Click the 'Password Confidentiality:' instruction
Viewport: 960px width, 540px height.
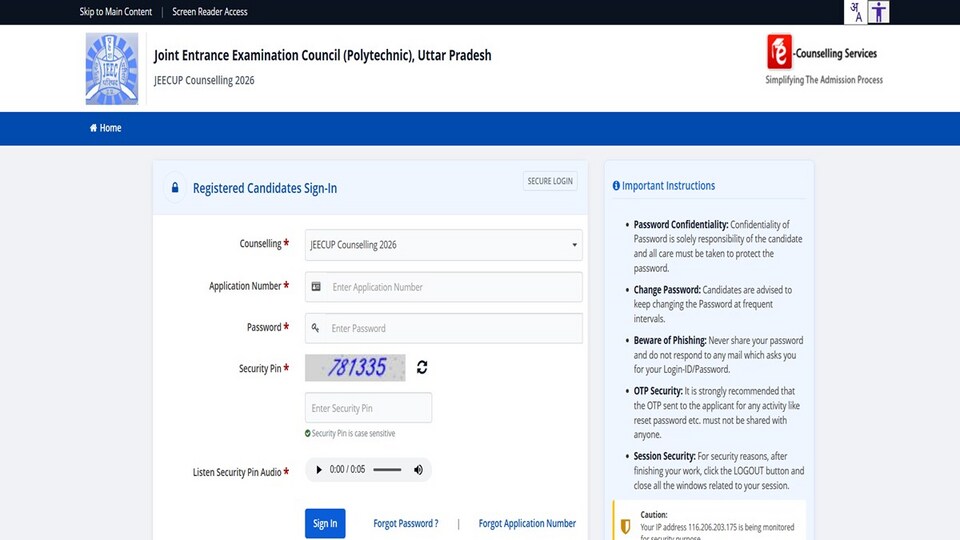[x=681, y=225]
